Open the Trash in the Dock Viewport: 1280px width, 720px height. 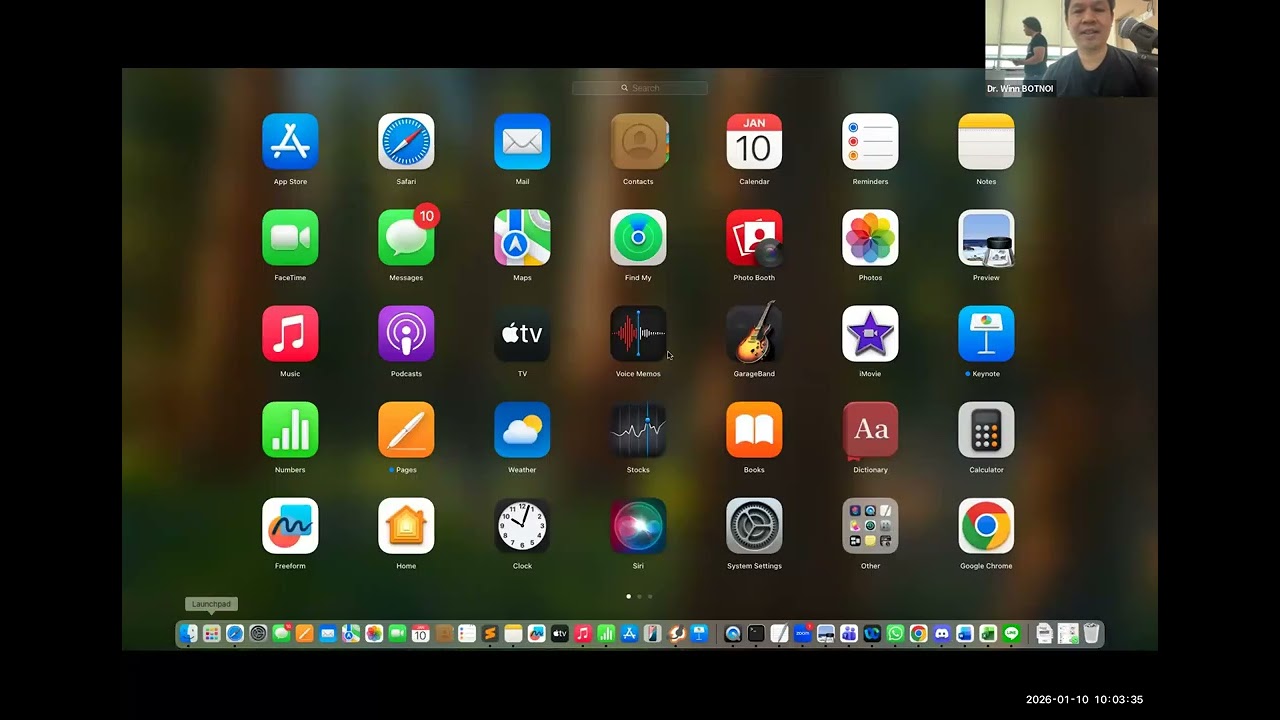(x=1091, y=633)
